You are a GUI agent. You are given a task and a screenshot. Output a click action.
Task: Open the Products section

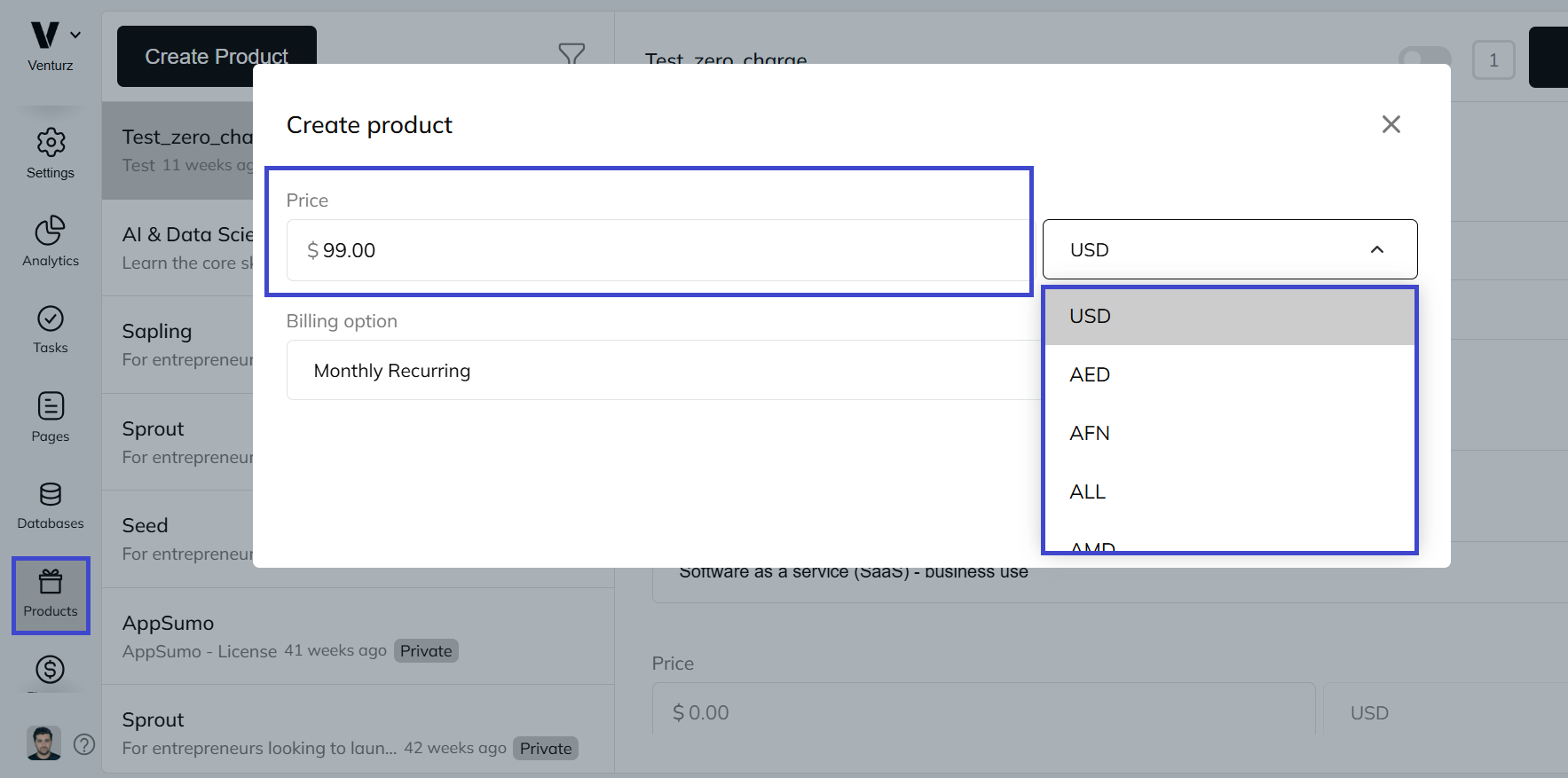click(x=50, y=593)
